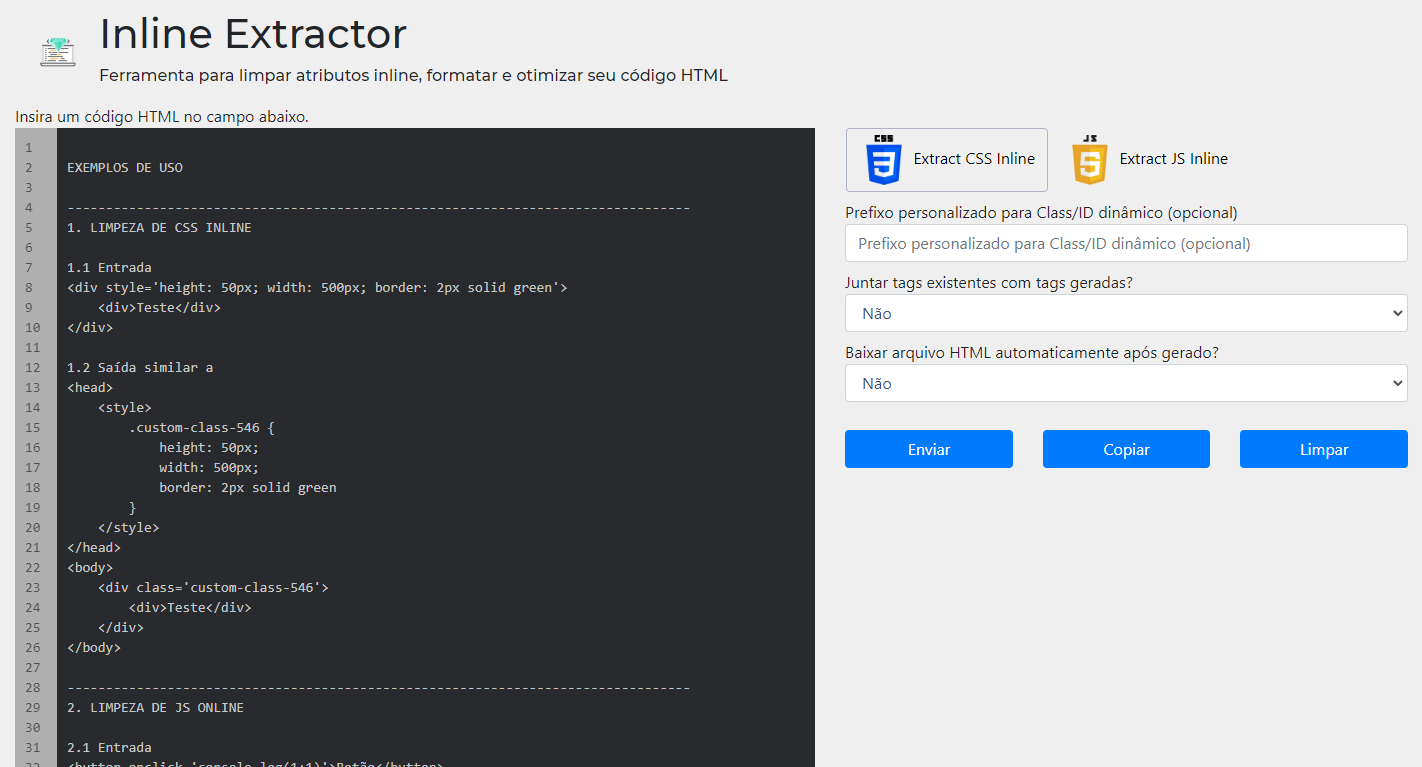
Task: Click the CSS3 shield icon
Action: tap(884, 159)
